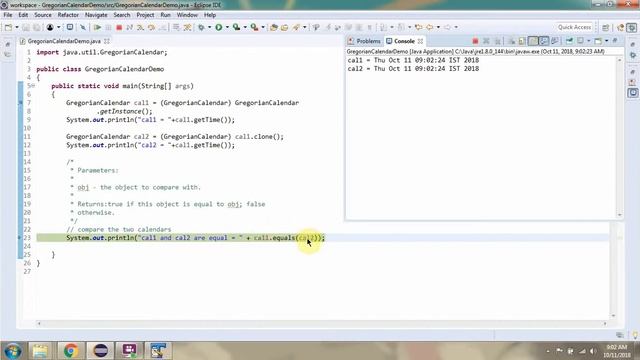The width and height of the screenshot is (640, 360).
Task: Click Remove All Terminated Launches icon
Action: tap(498, 41)
